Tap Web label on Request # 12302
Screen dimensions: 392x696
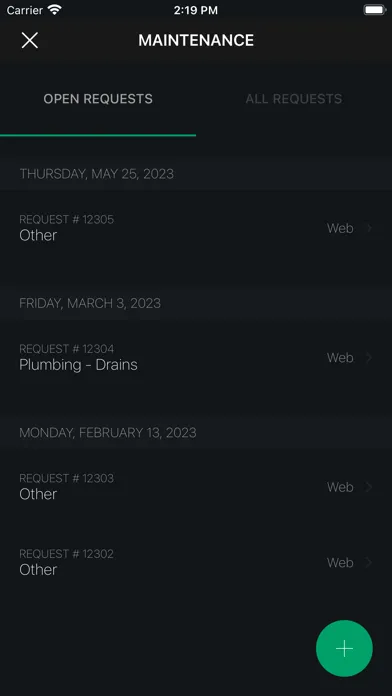coord(340,563)
